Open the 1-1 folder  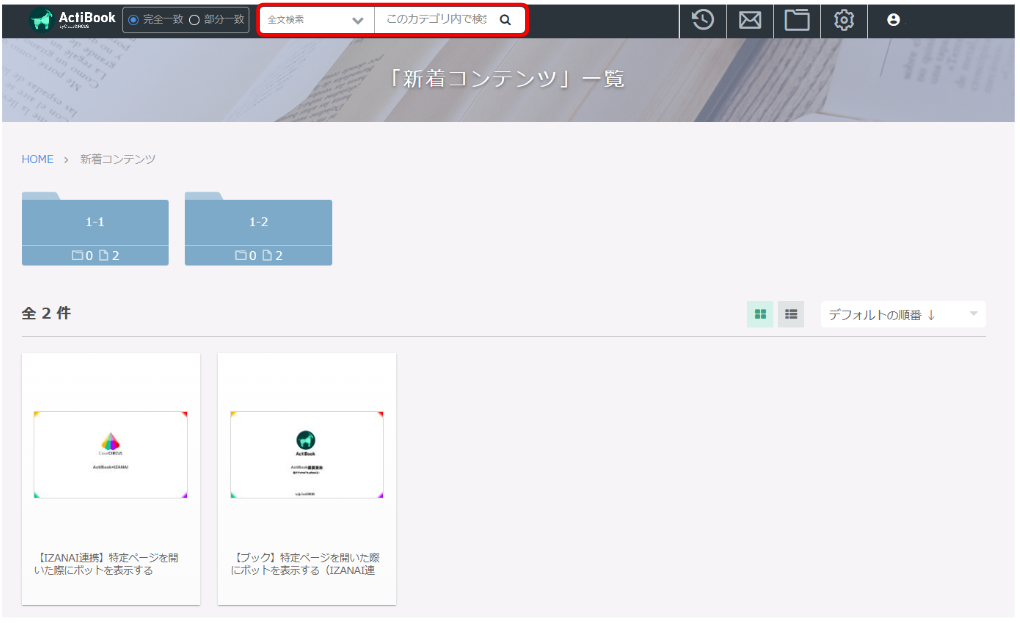(x=95, y=228)
